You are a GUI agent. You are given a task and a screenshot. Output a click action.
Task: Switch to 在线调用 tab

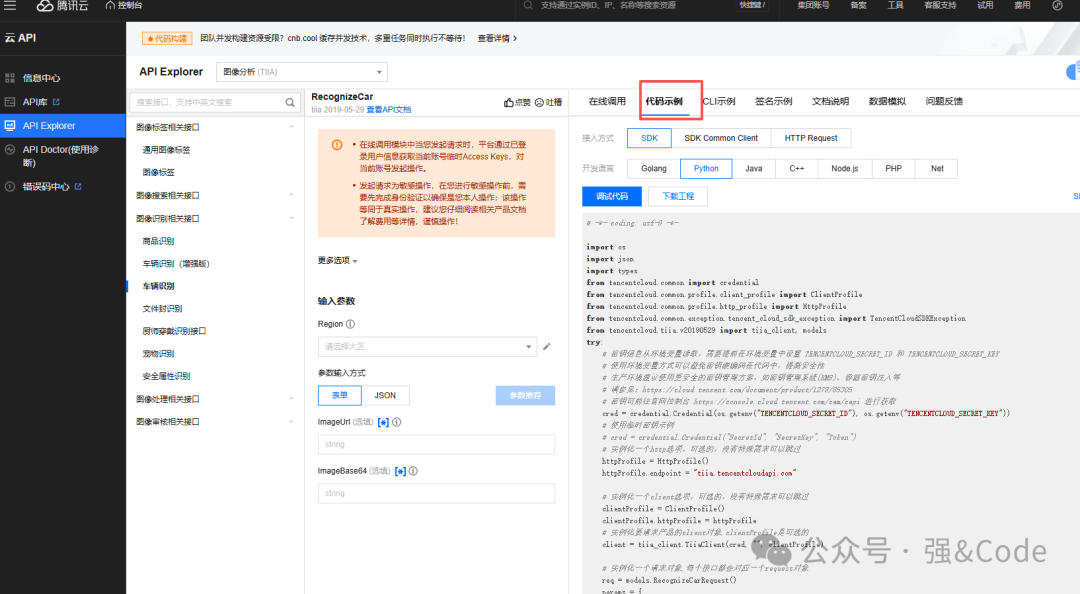[607, 101]
